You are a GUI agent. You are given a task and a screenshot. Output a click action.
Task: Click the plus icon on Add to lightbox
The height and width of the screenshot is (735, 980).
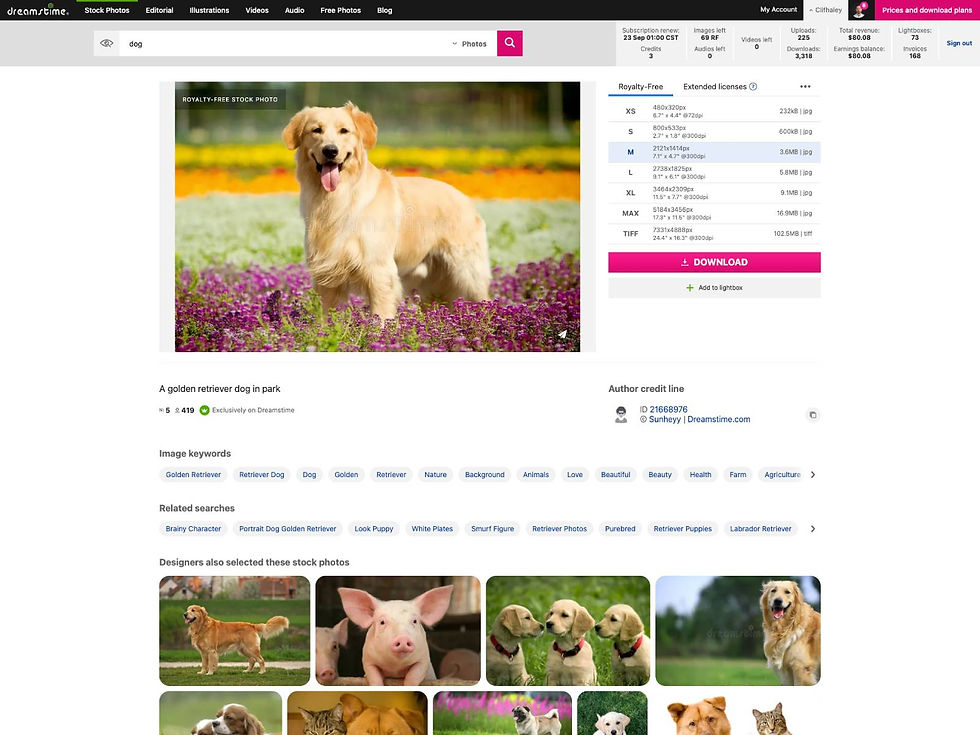pyautogui.click(x=690, y=288)
